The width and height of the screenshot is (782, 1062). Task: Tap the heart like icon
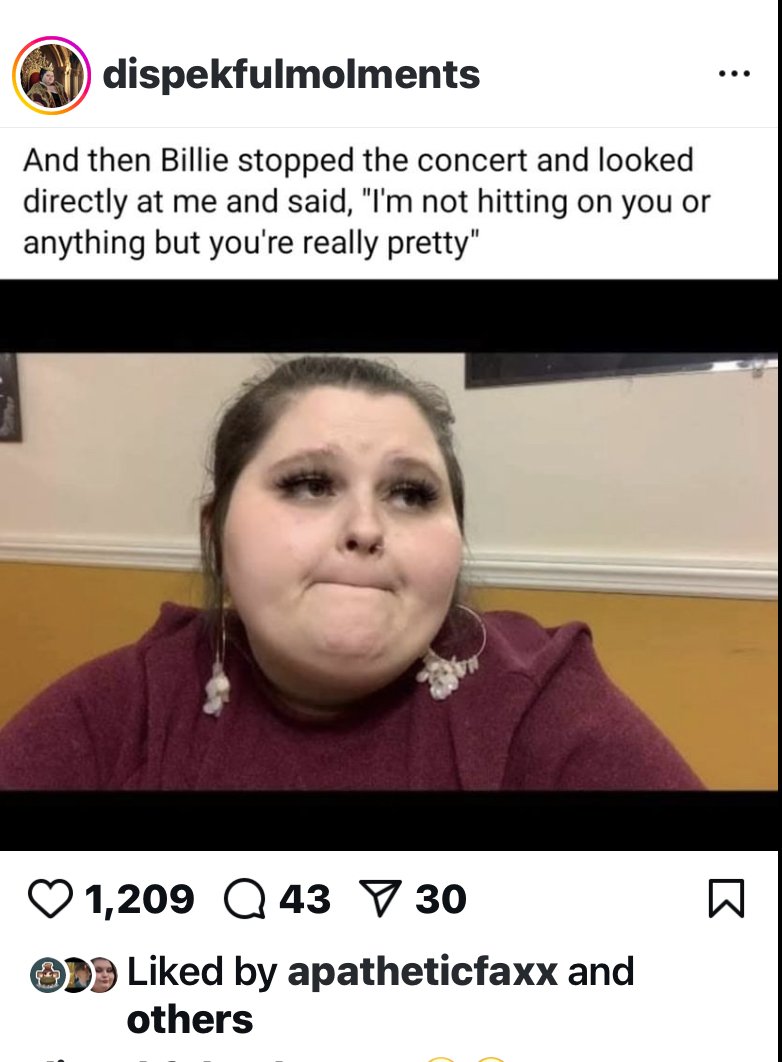tap(50, 899)
